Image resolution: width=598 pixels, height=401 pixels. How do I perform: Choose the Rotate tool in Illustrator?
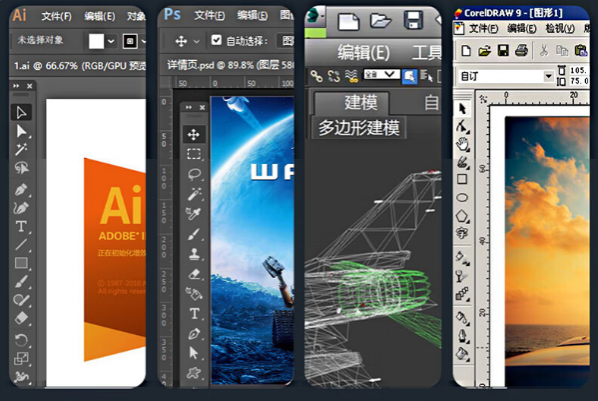(21, 340)
